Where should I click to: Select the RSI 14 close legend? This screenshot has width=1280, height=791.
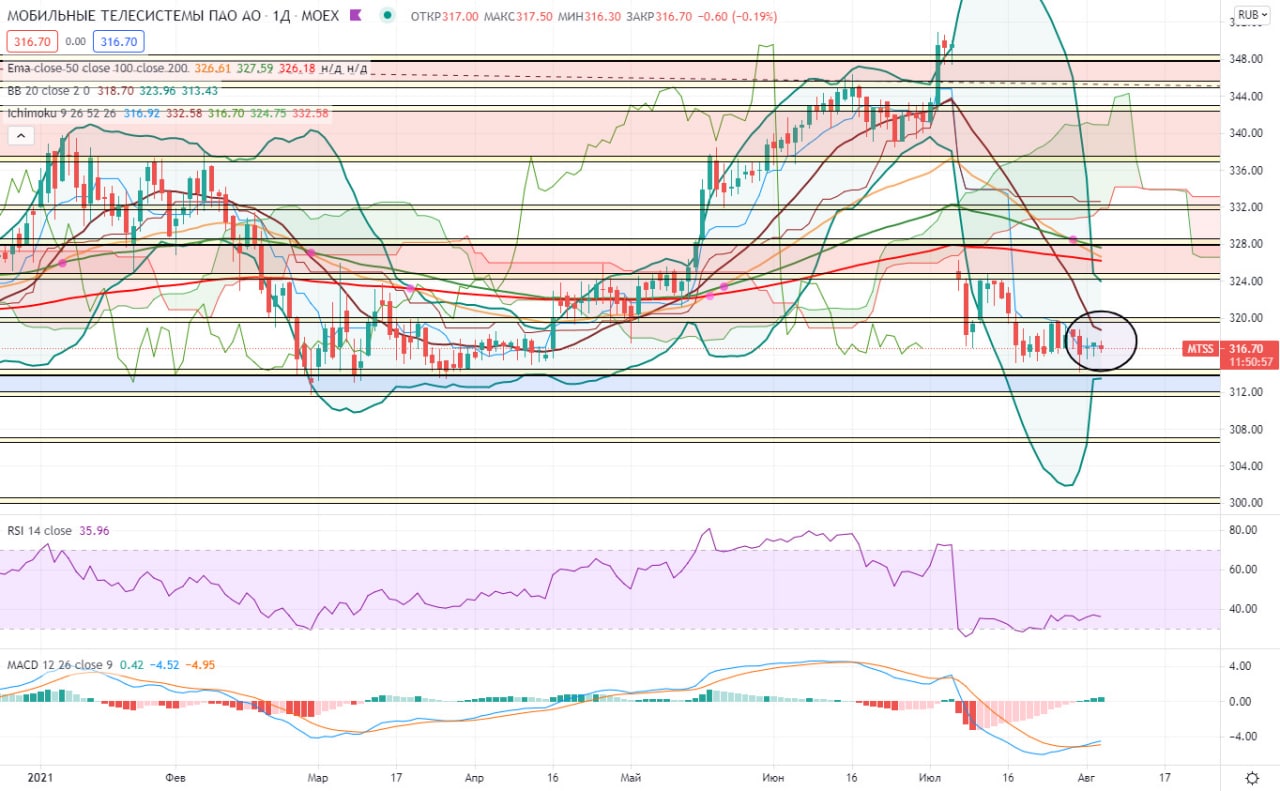pyautogui.click(x=40, y=530)
